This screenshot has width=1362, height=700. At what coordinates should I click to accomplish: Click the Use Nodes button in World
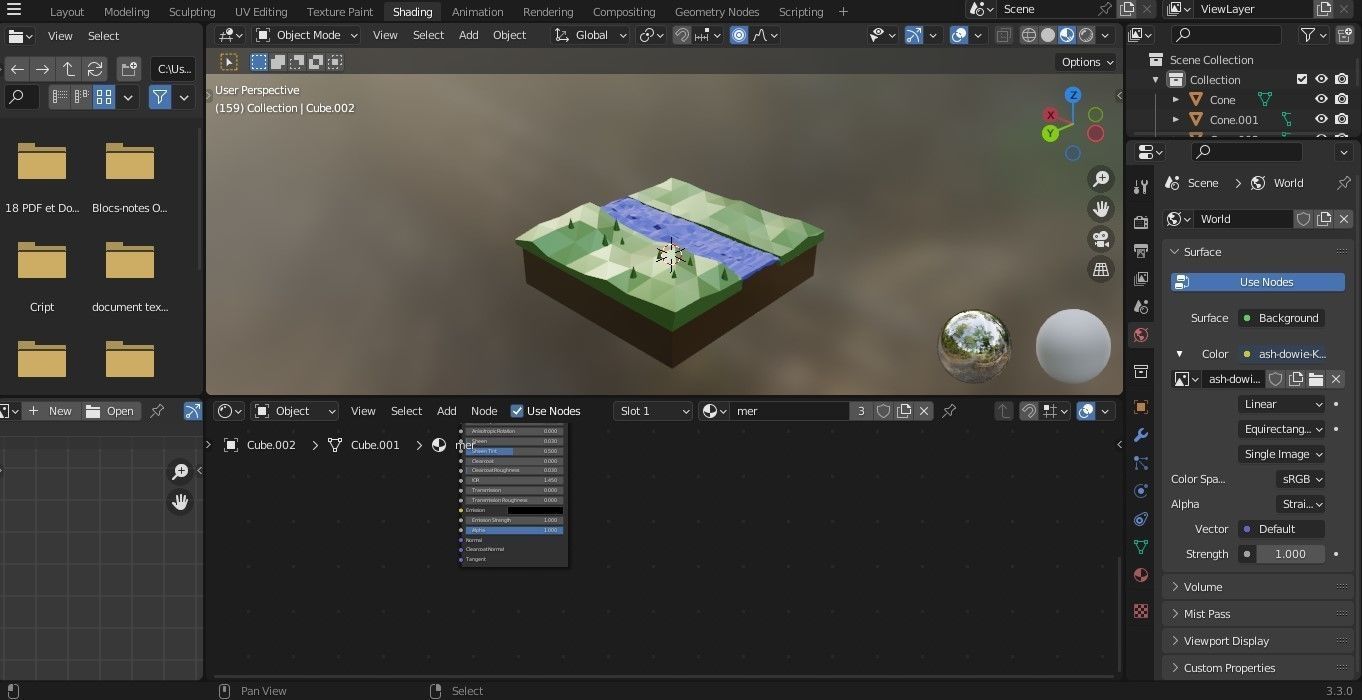tap(1258, 282)
